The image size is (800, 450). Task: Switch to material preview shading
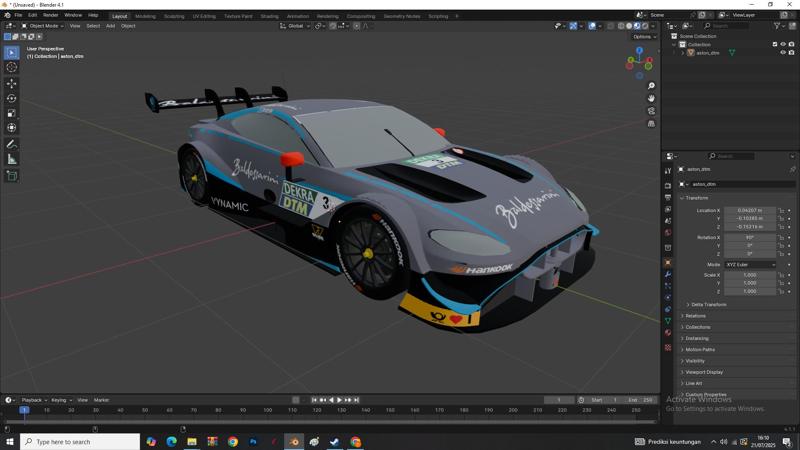coord(637,26)
